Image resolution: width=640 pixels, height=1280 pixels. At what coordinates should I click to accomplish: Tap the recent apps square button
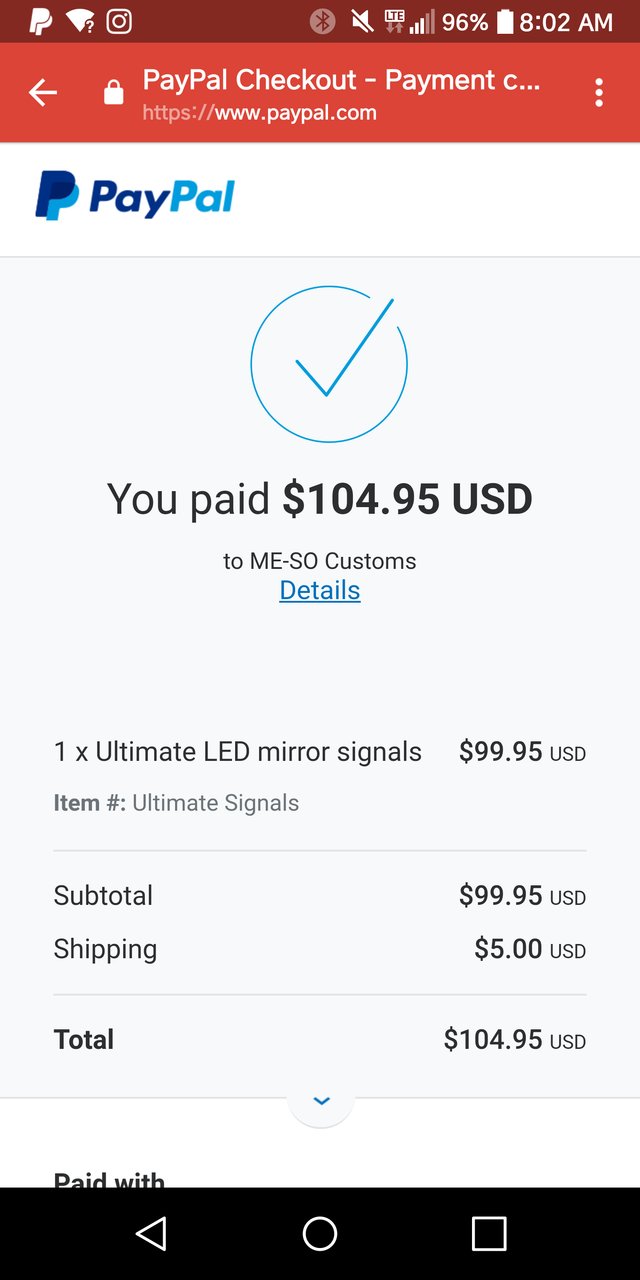489,1234
